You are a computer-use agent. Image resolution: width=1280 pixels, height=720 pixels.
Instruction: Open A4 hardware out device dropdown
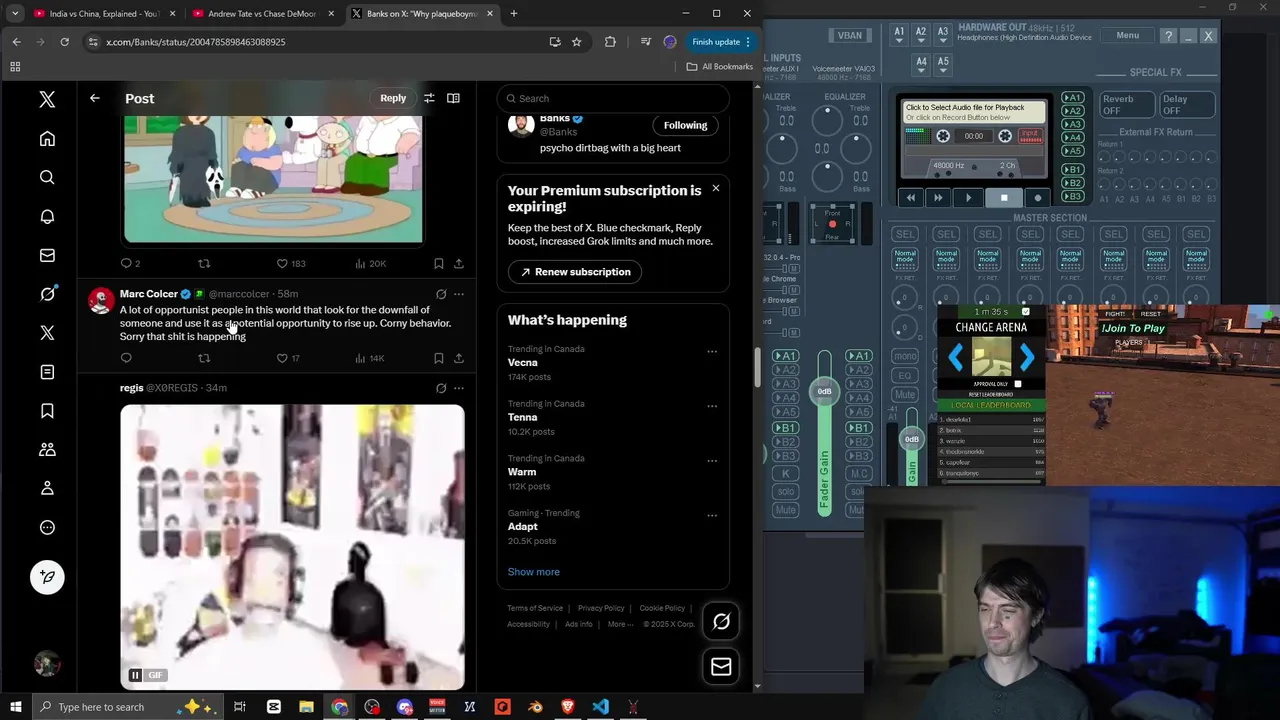pos(921,63)
